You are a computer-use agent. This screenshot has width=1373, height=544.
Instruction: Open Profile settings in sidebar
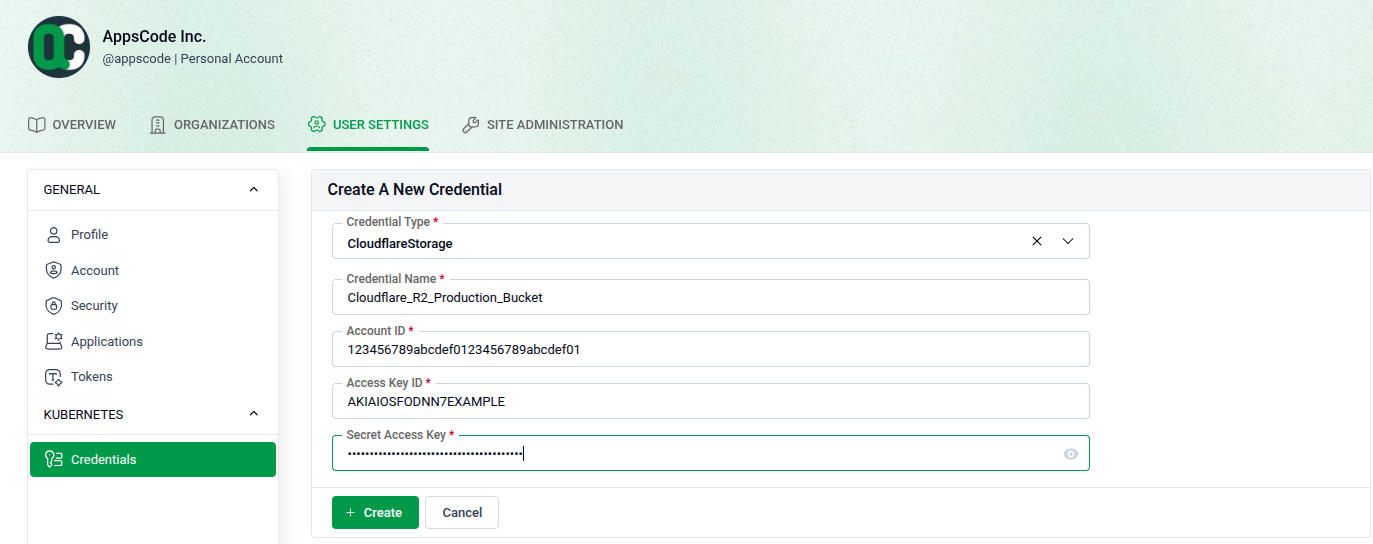pyautogui.click(x=153, y=235)
